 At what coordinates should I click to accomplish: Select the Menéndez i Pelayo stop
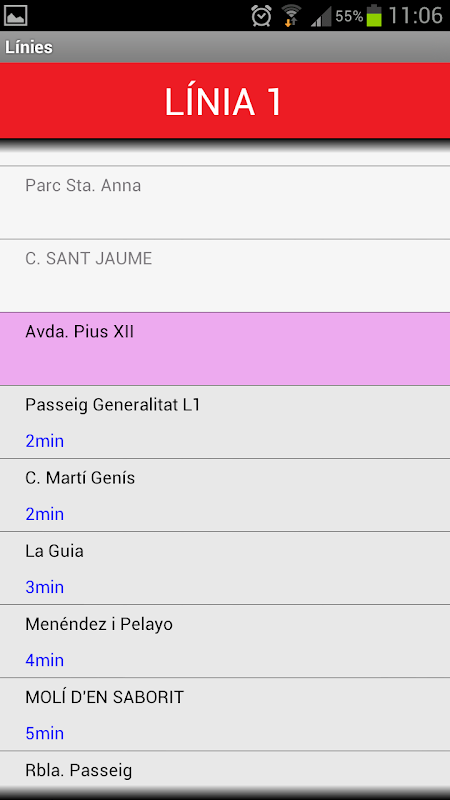(x=225, y=641)
